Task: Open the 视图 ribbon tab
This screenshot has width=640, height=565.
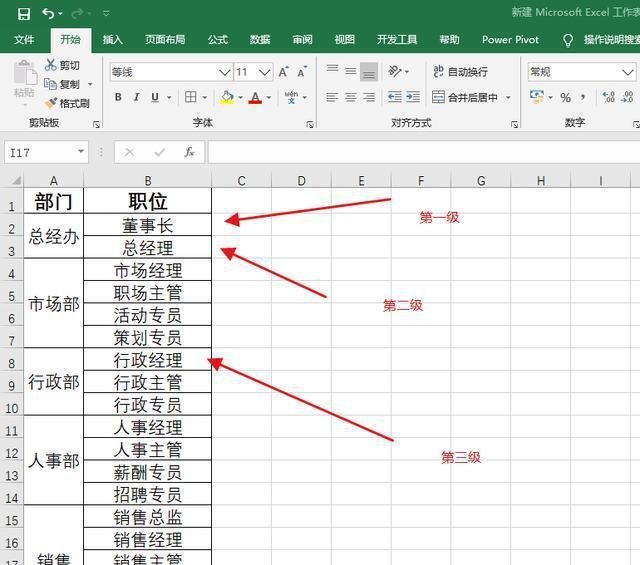Action: pos(344,40)
